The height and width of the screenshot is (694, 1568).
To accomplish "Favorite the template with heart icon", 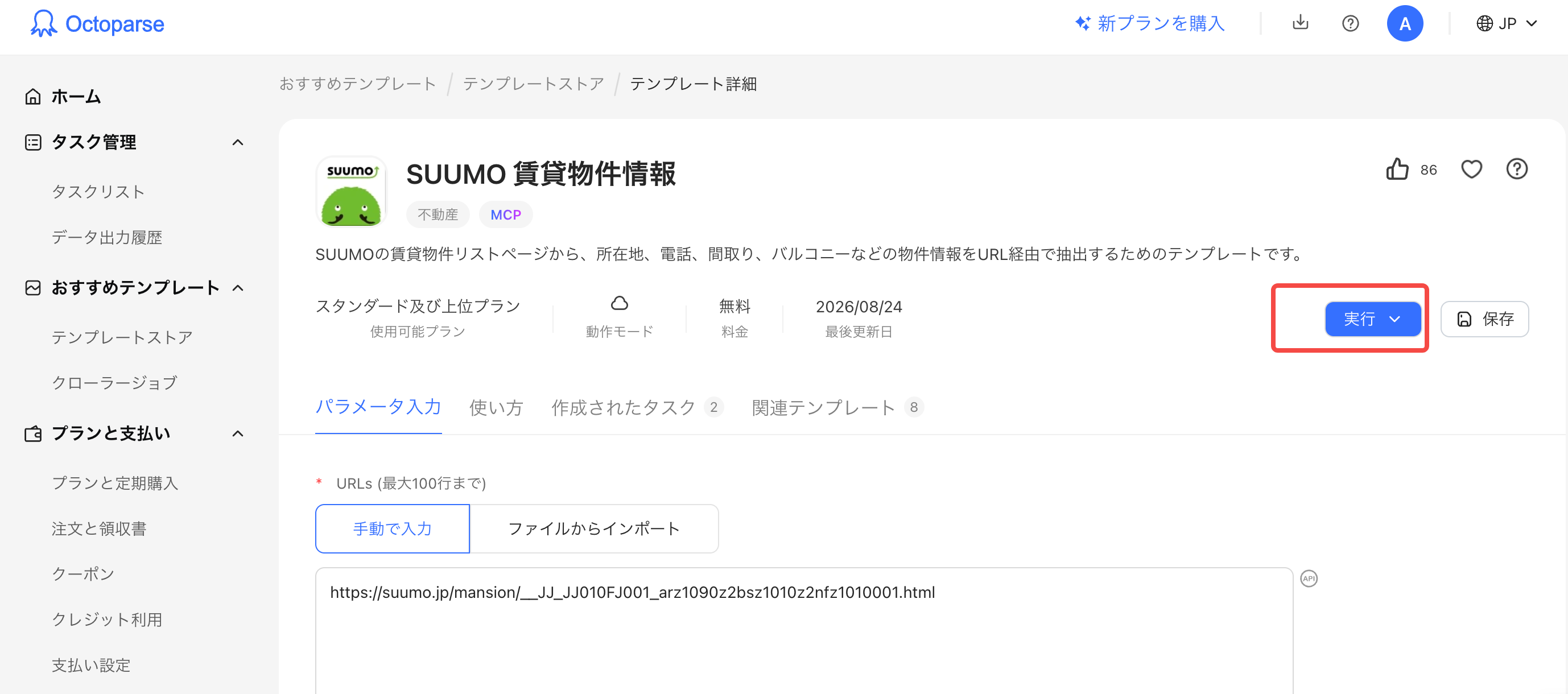I will point(1471,170).
